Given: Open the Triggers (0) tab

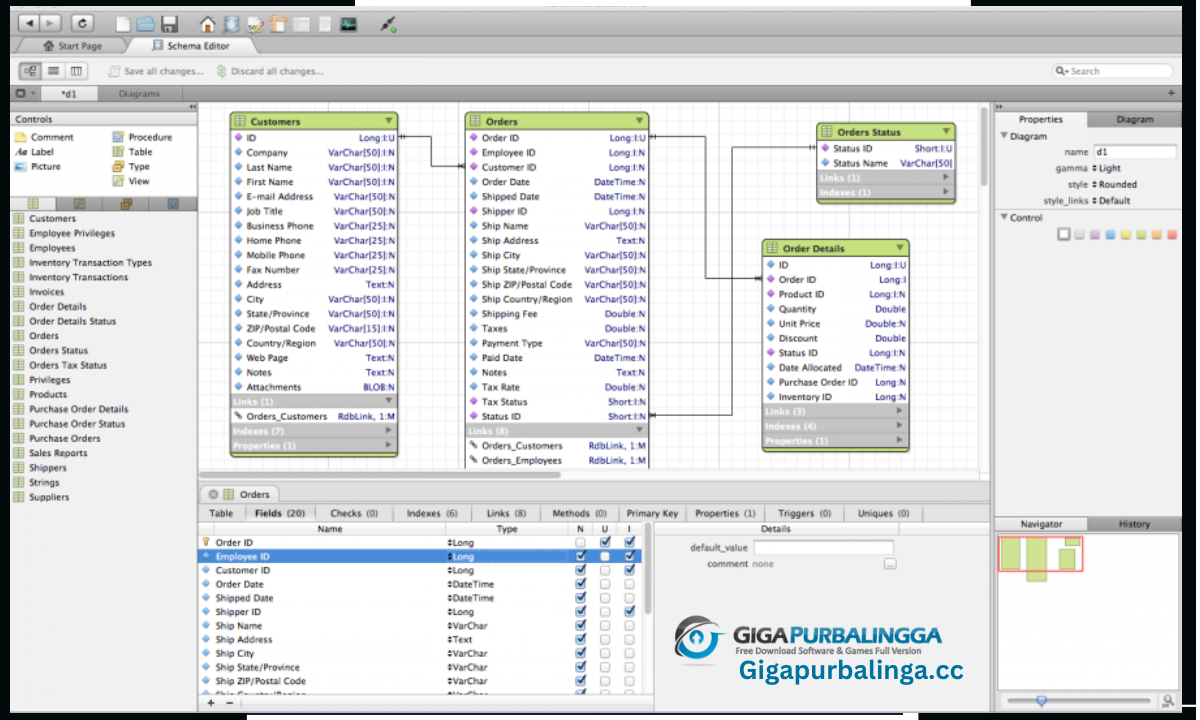Looking at the screenshot, I should click(x=804, y=513).
